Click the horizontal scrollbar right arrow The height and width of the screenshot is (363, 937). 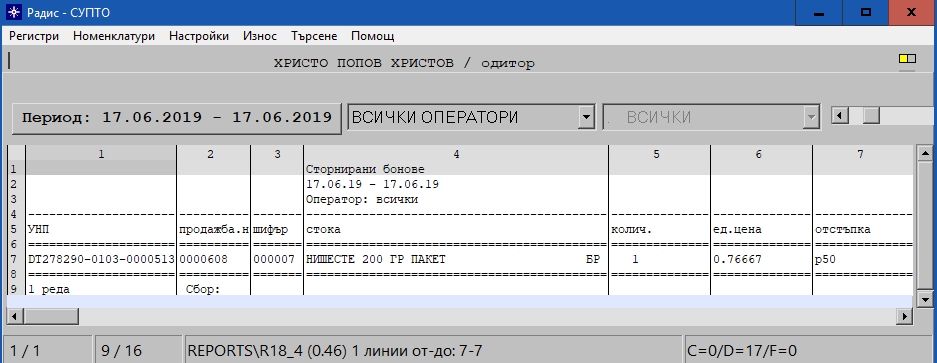click(905, 316)
